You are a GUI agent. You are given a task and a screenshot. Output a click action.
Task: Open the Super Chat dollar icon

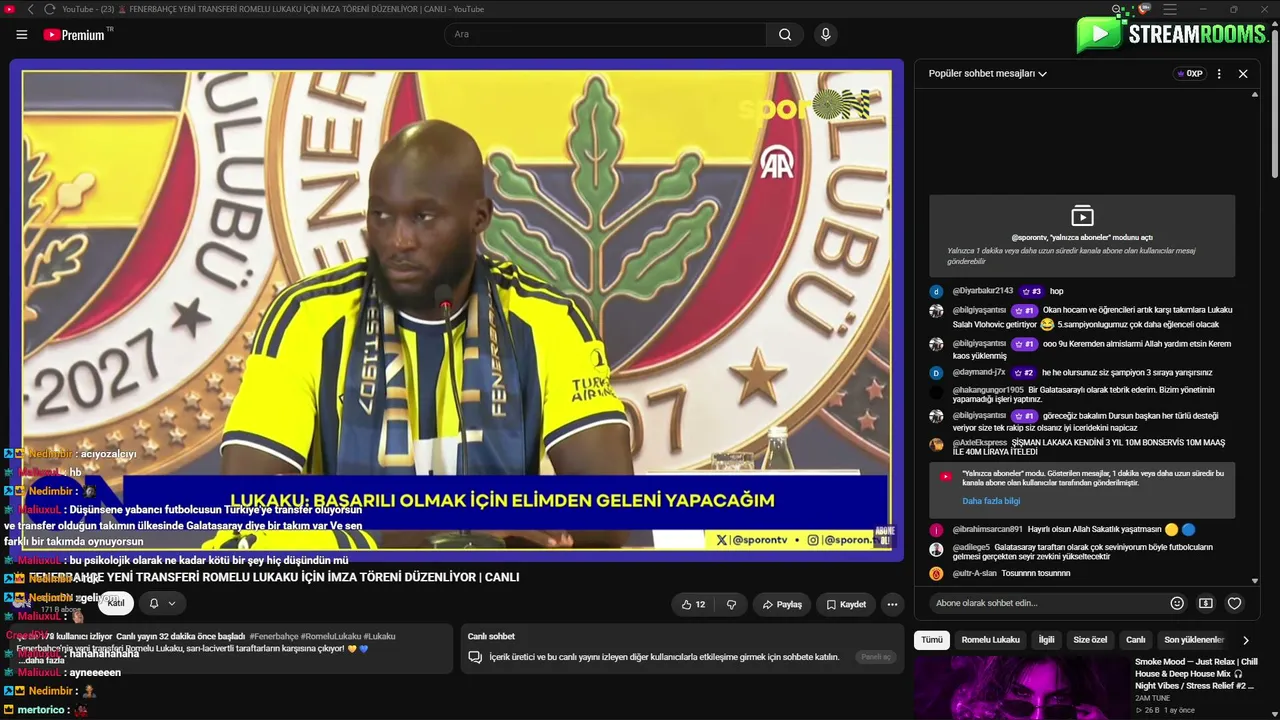(1206, 603)
